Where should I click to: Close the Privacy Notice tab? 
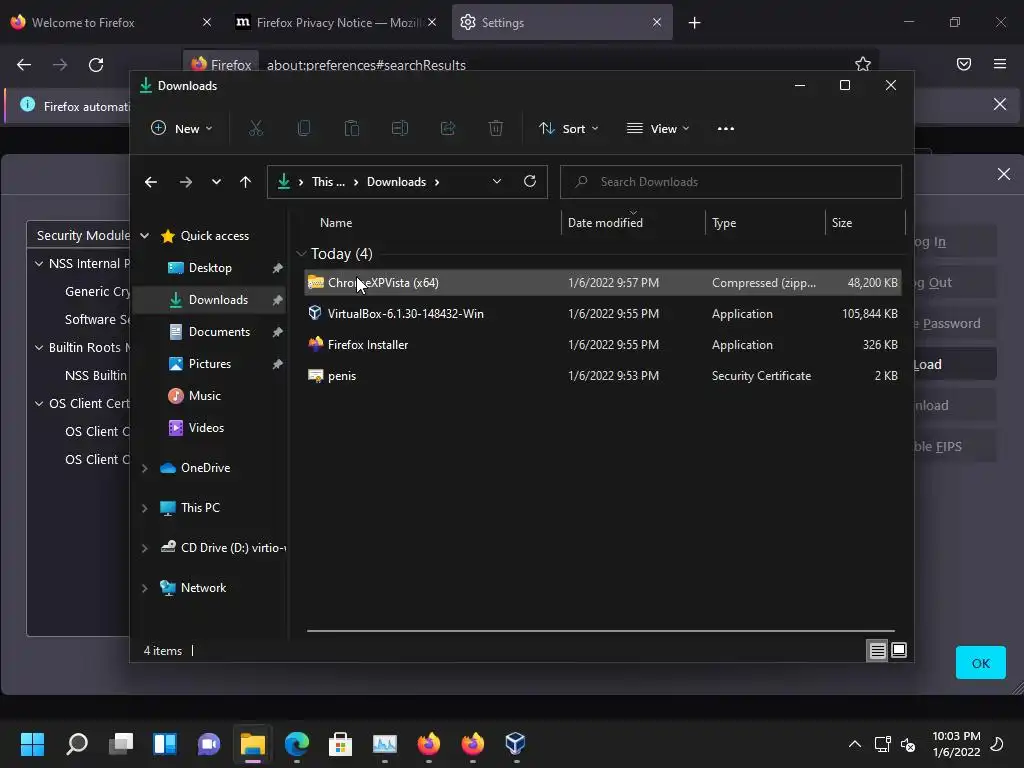pyautogui.click(x=432, y=23)
